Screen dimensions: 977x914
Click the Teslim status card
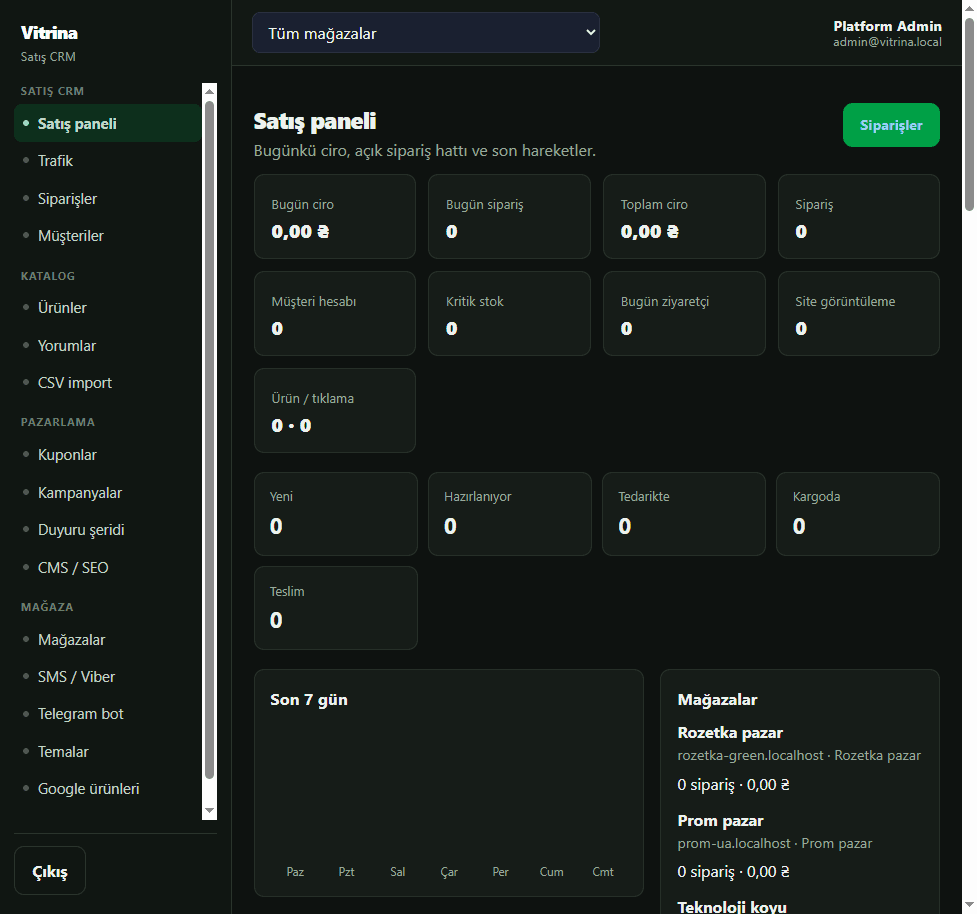pyautogui.click(x=336, y=608)
